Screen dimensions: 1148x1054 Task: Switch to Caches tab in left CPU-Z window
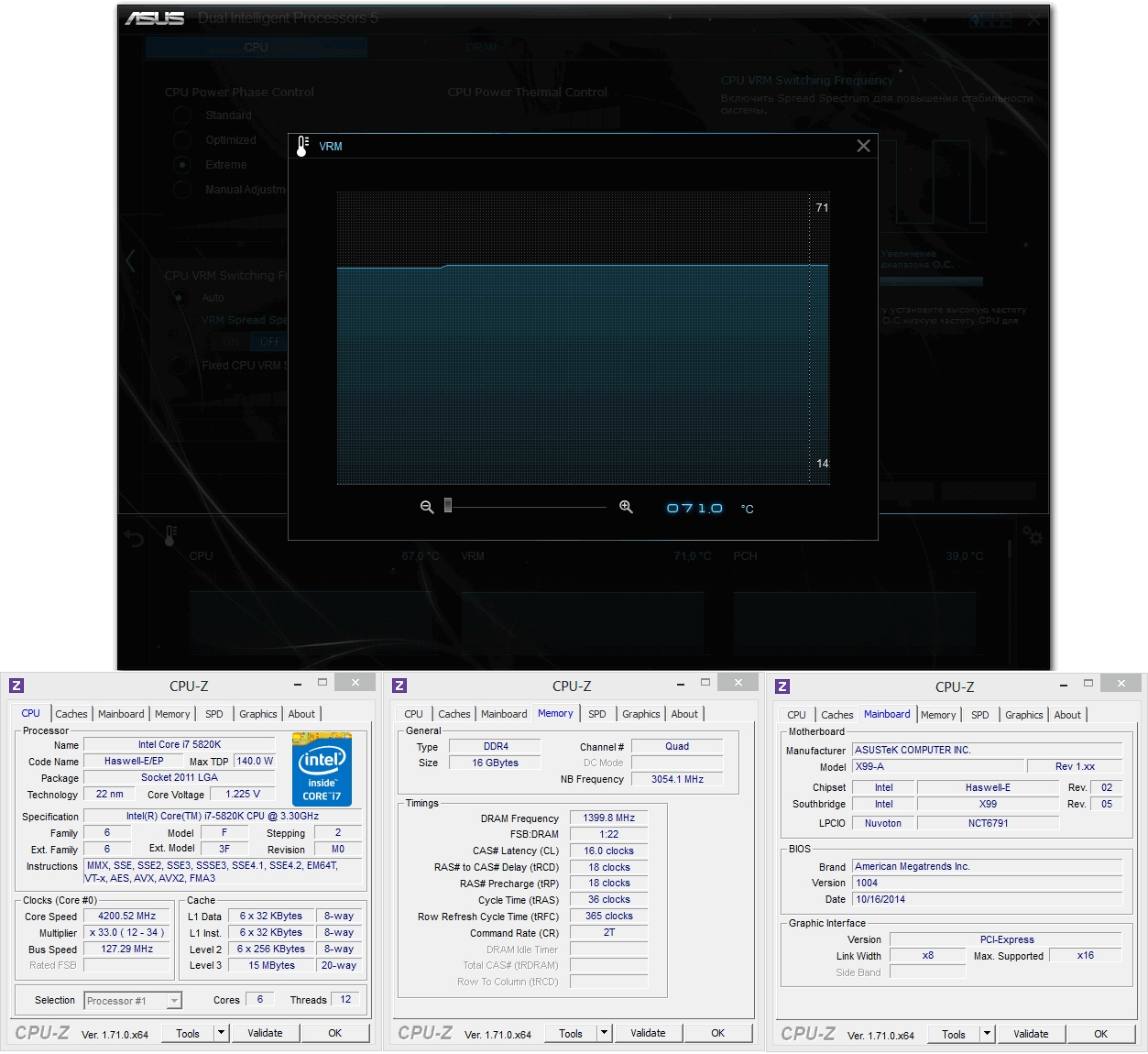71,714
